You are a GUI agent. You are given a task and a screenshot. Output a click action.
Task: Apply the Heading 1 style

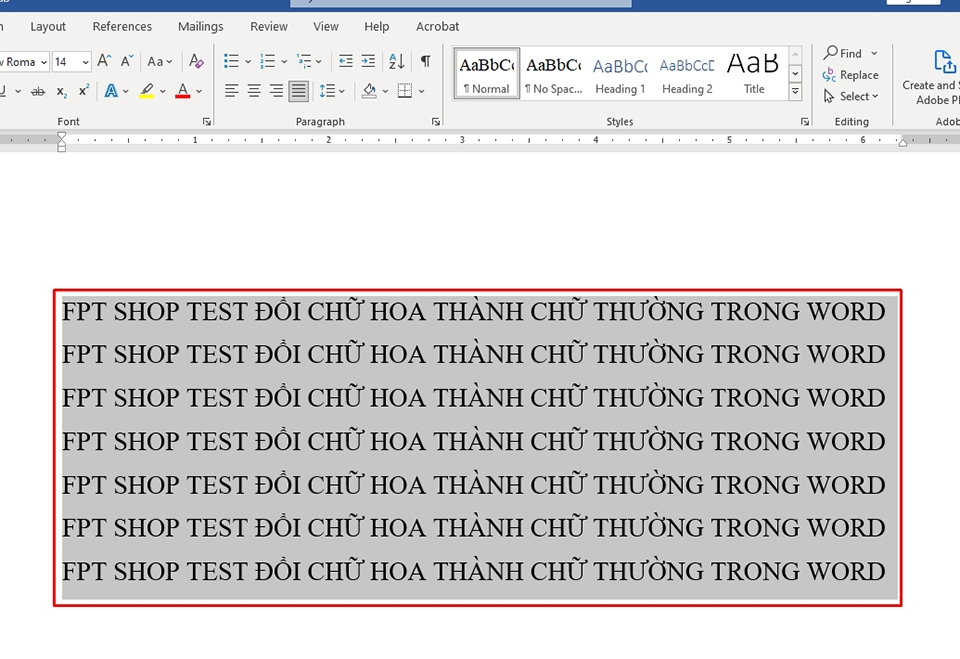pyautogui.click(x=620, y=73)
